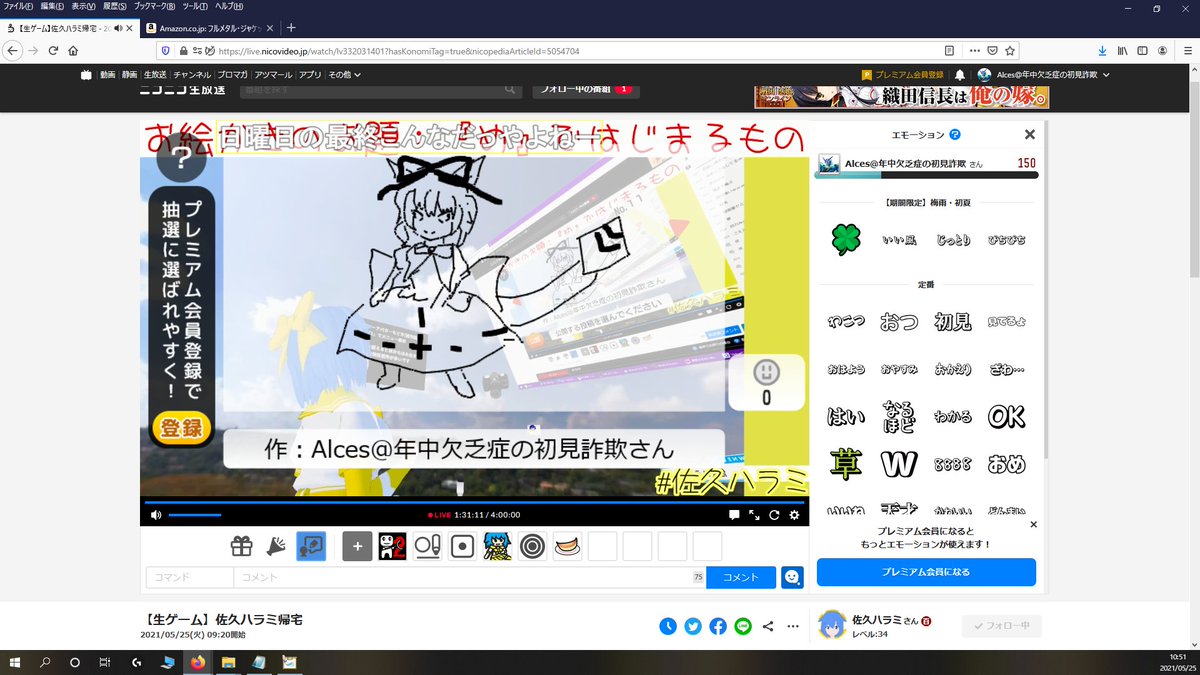Viewport: 1200px width, 675px height.
Task: Close the emotion panel
Action: click(x=1030, y=134)
